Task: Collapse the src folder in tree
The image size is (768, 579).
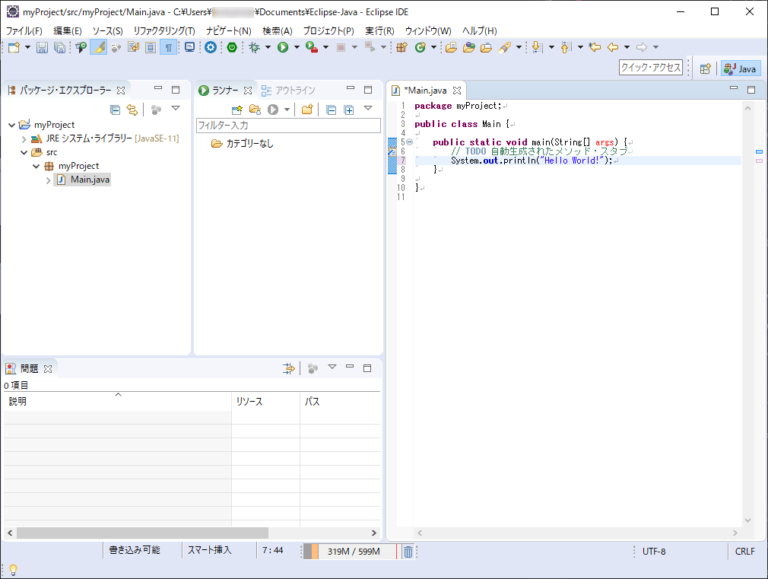Action: pos(24,152)
